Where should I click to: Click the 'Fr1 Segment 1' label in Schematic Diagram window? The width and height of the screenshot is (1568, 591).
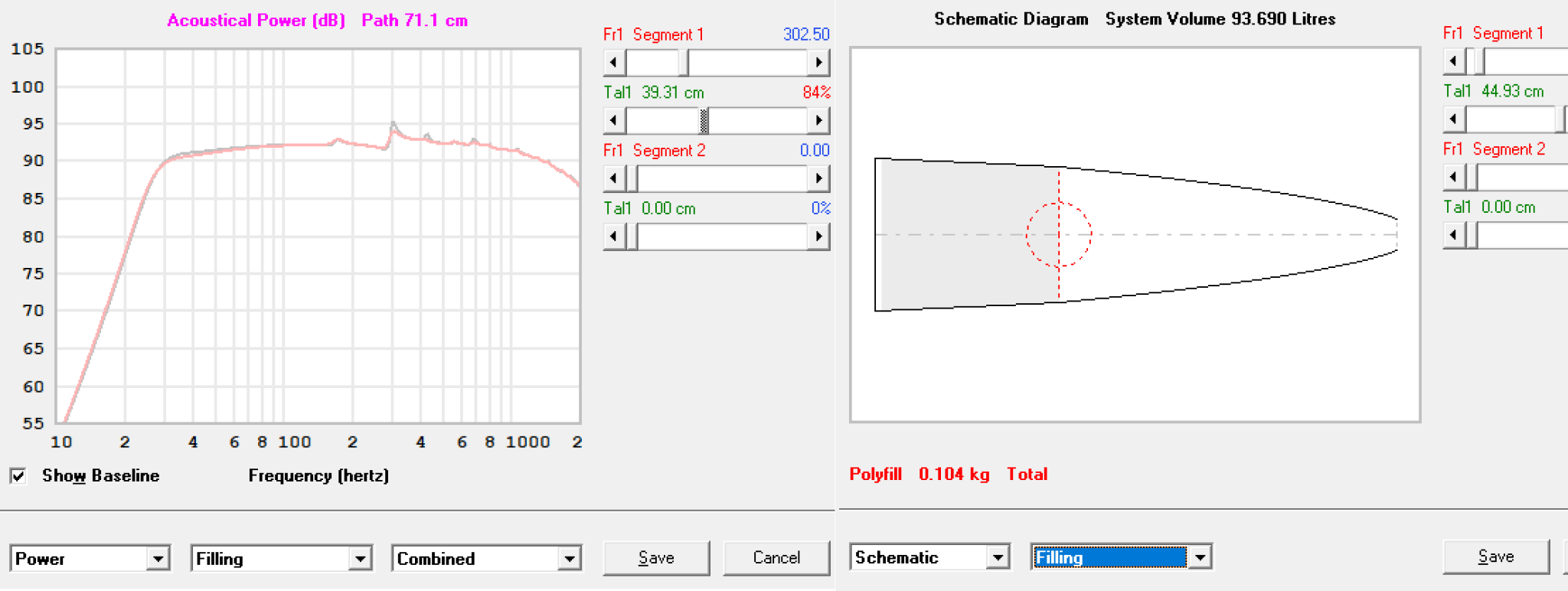click(x=1493, y=34)
